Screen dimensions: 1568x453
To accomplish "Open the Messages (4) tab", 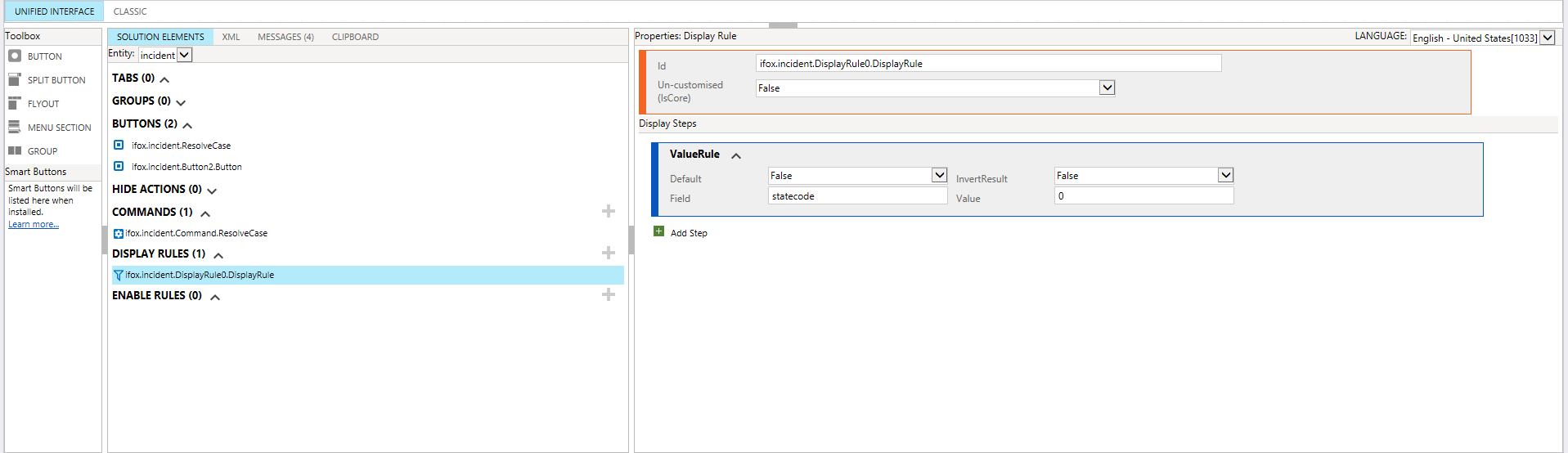I will (285, 37).
